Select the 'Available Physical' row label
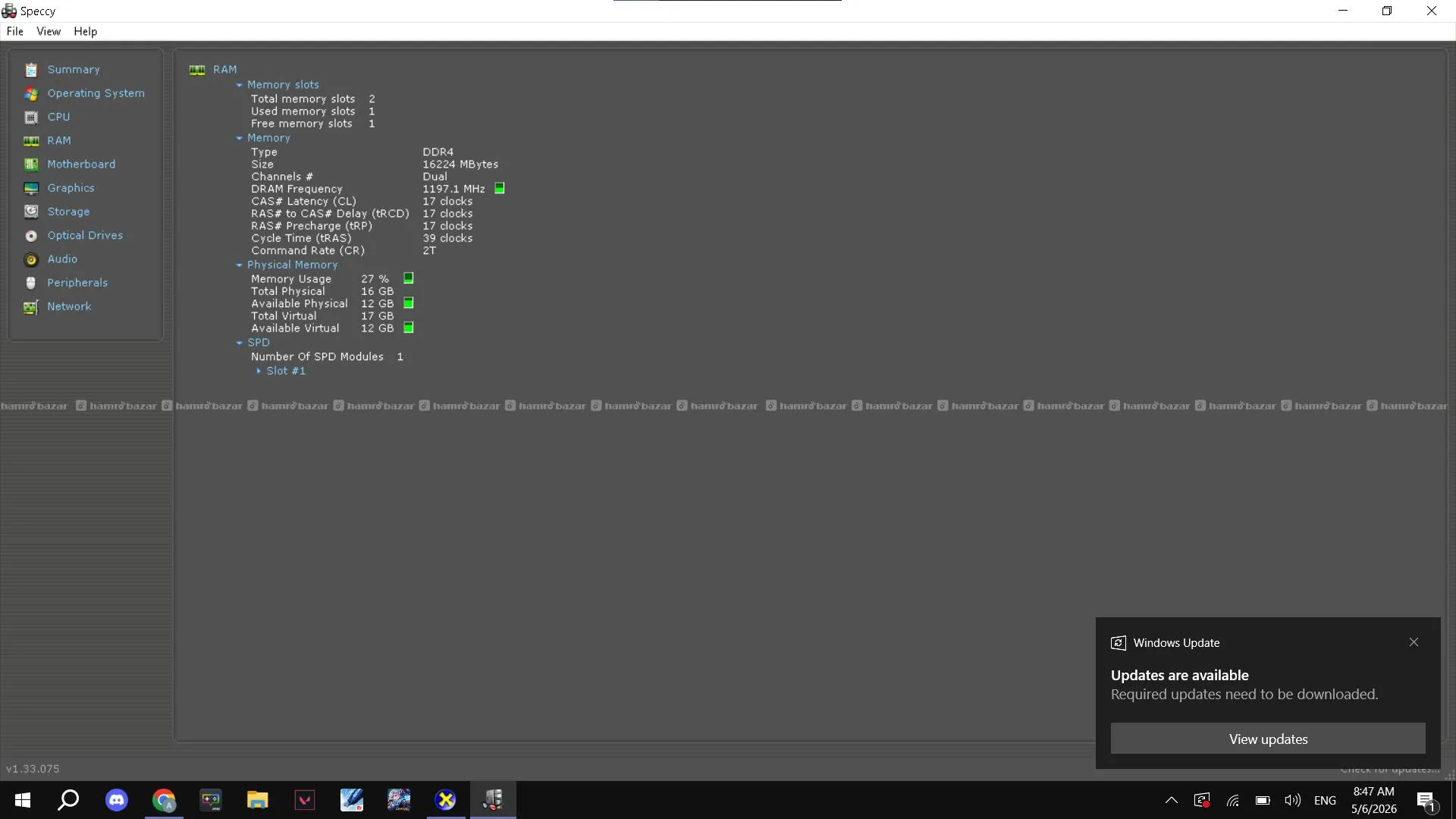The image size is (1456, 819). [300, 303]
